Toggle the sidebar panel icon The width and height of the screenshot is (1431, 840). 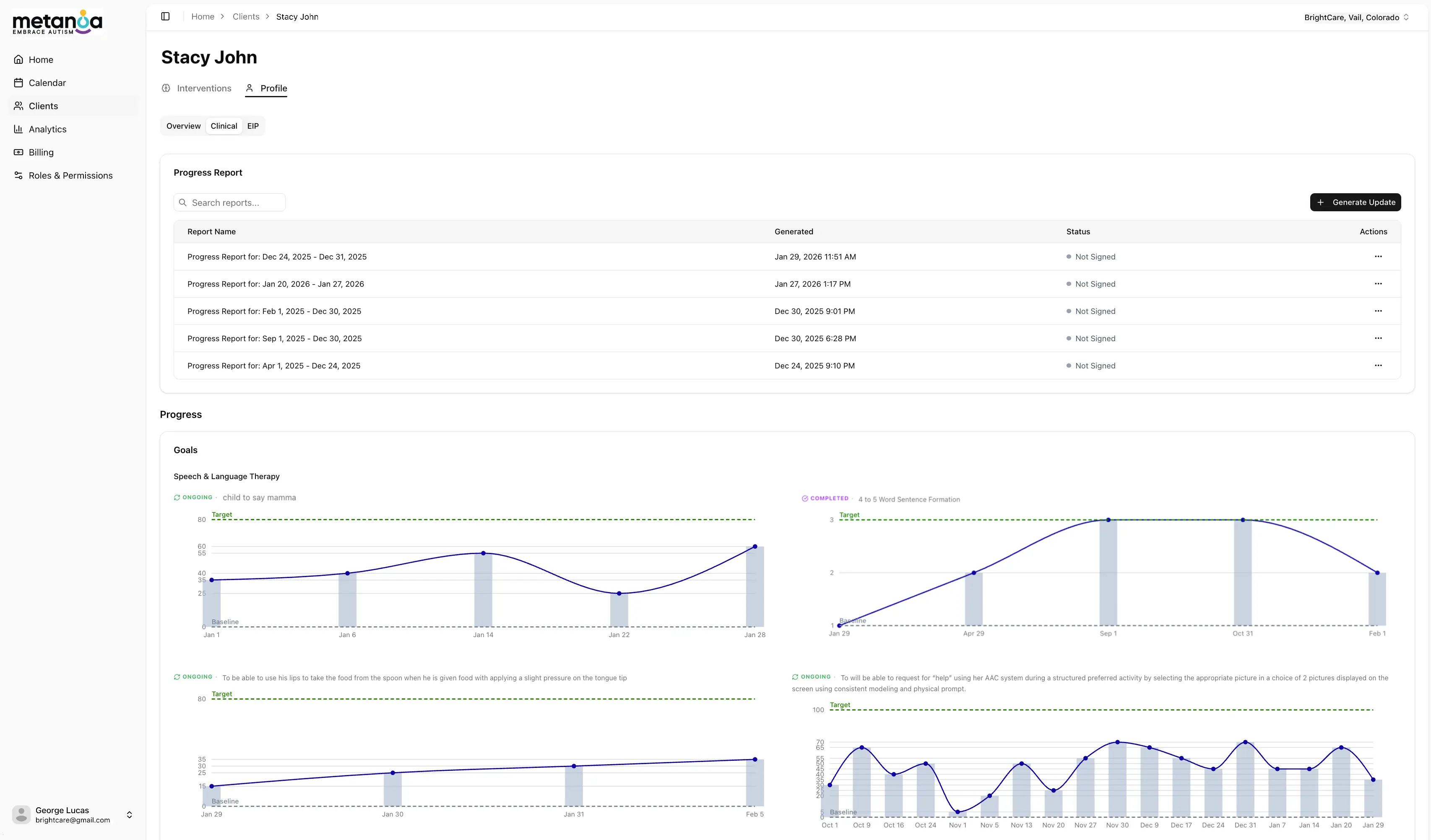tap(165, 16)
